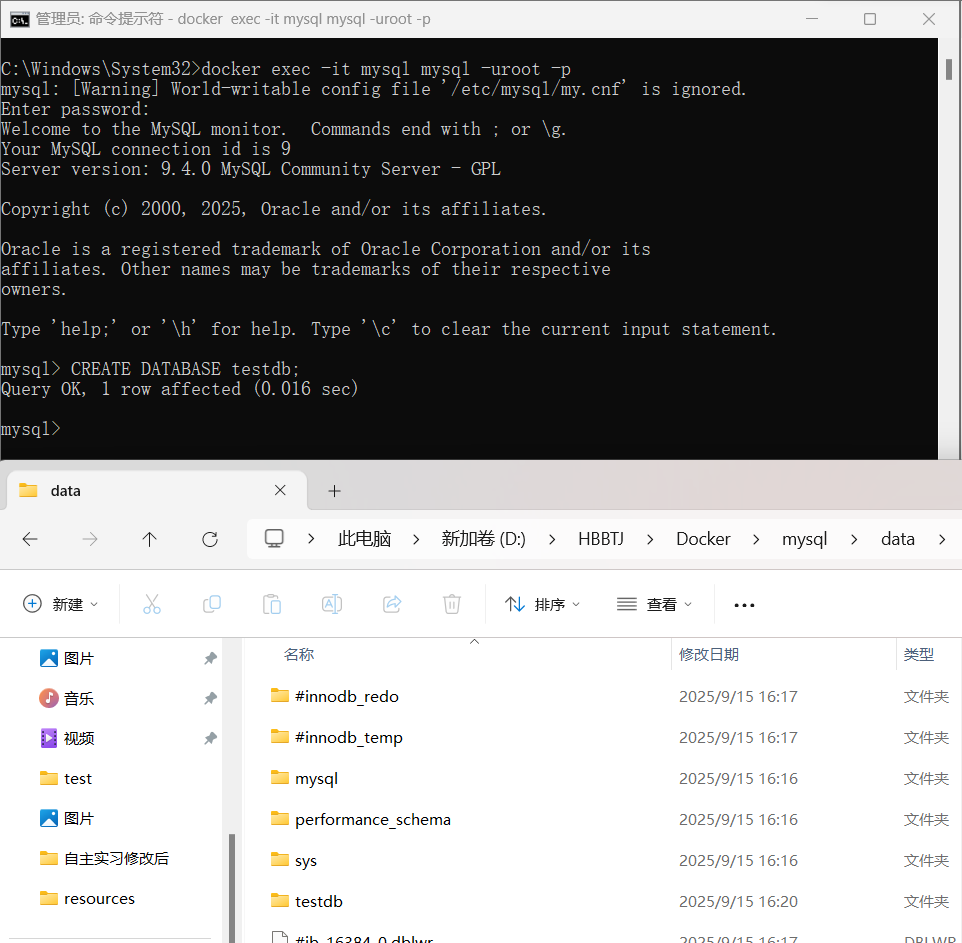Open the 新建 (New) dropdown

[61, 604]
